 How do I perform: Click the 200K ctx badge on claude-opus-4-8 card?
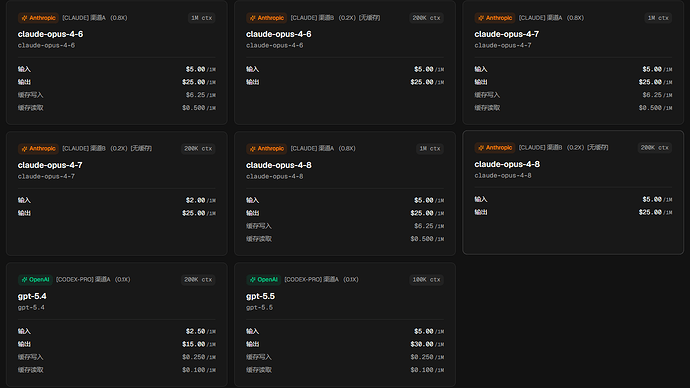tap(655, 148)
